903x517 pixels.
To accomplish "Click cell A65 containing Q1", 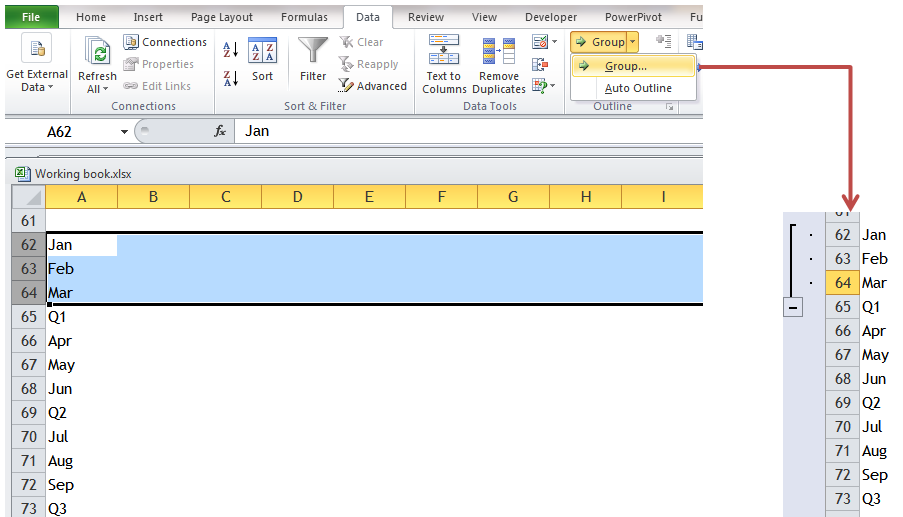I will pos(81,317).
